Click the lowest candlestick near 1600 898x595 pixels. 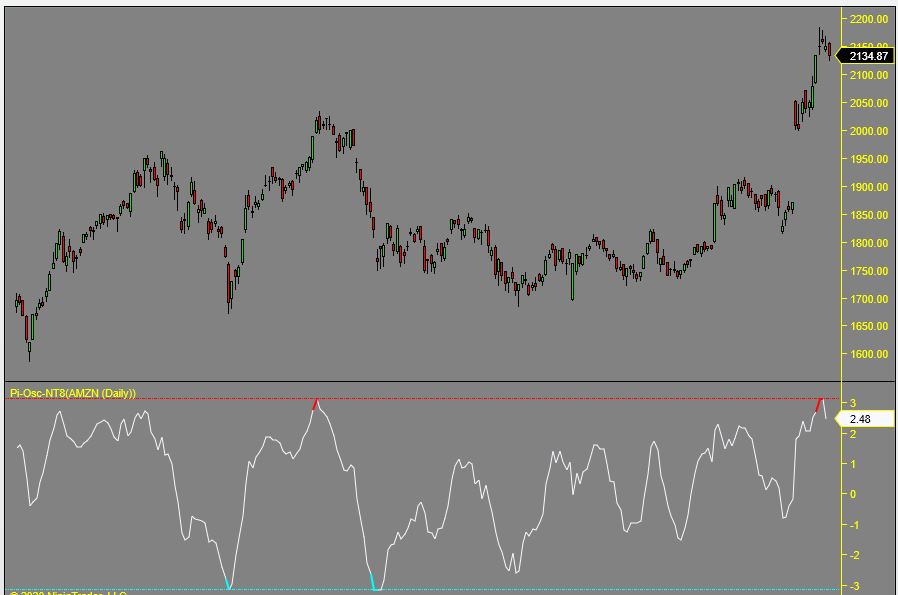29,348
